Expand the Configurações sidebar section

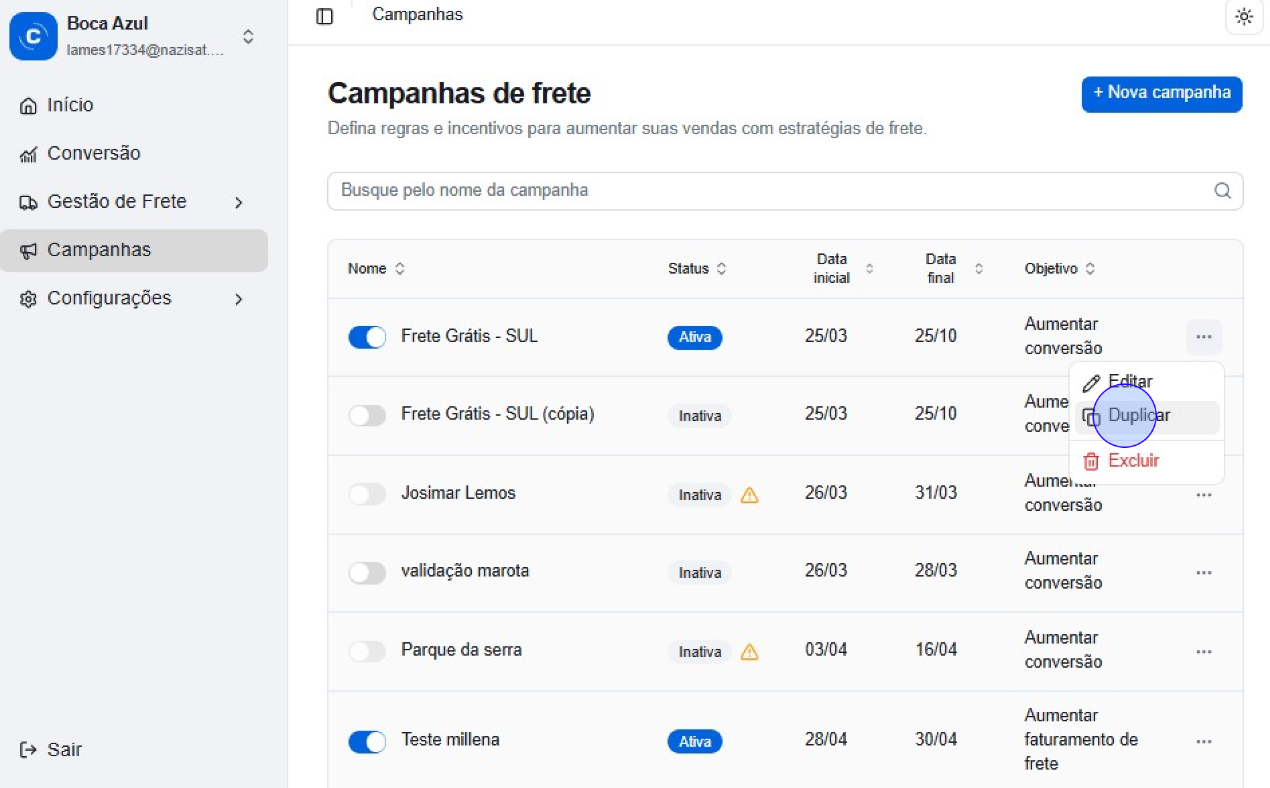(238, 299)
